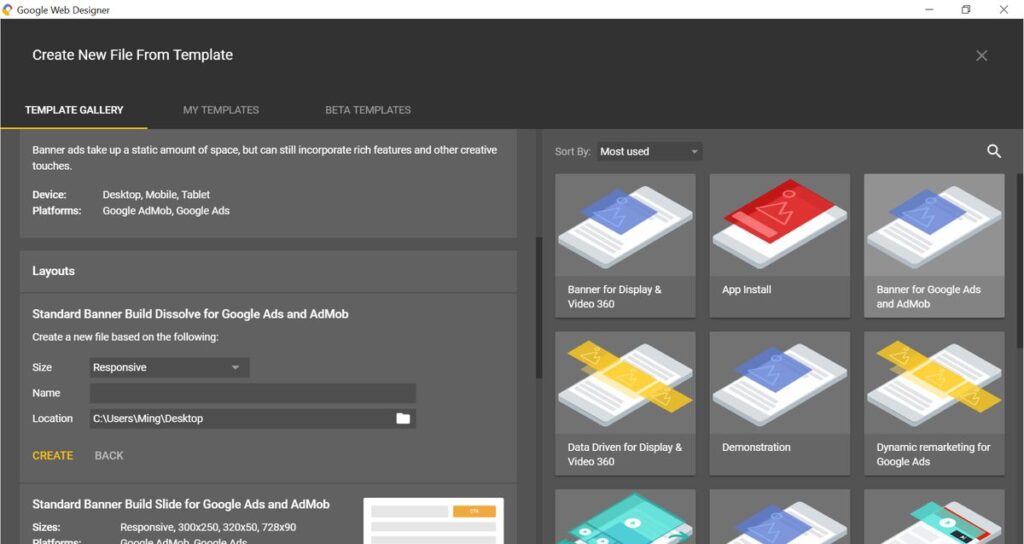Click the left panel vertical scrollbar
This screenshot has width=1024, height=544.
click(x=539, y=307)
